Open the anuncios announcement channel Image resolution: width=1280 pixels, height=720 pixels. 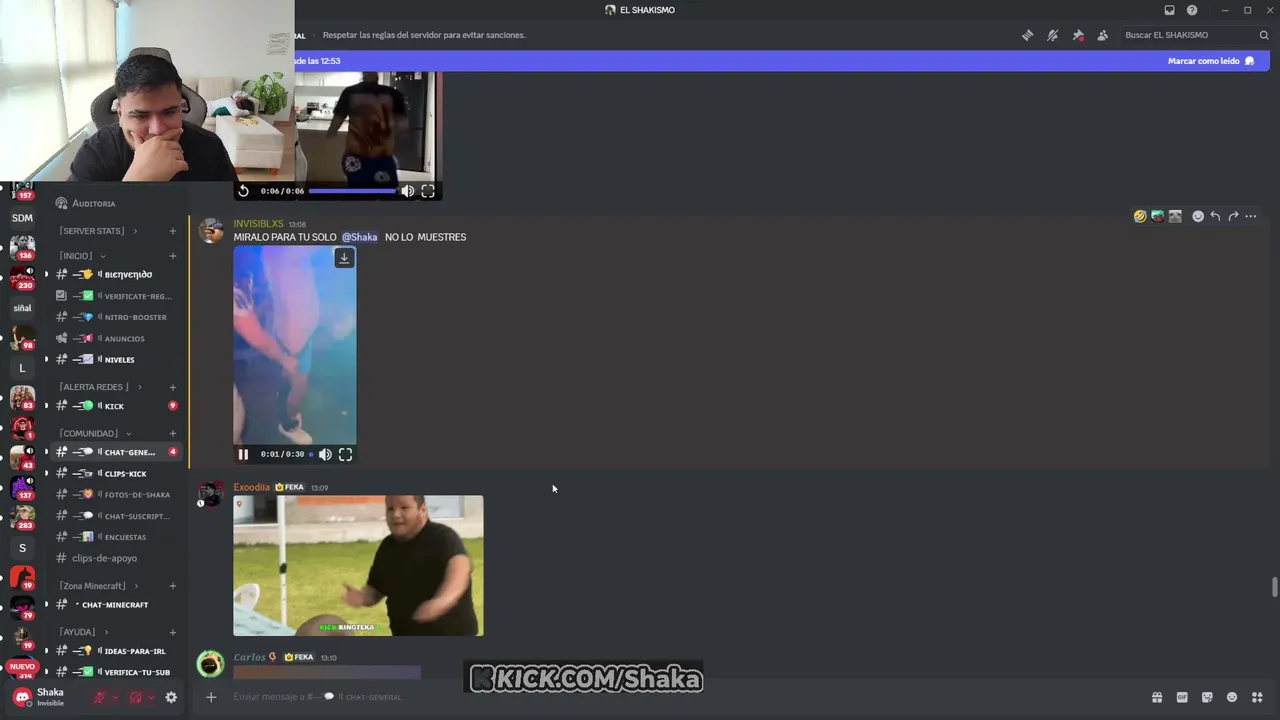pyautogui.click(x=116, y=339)
